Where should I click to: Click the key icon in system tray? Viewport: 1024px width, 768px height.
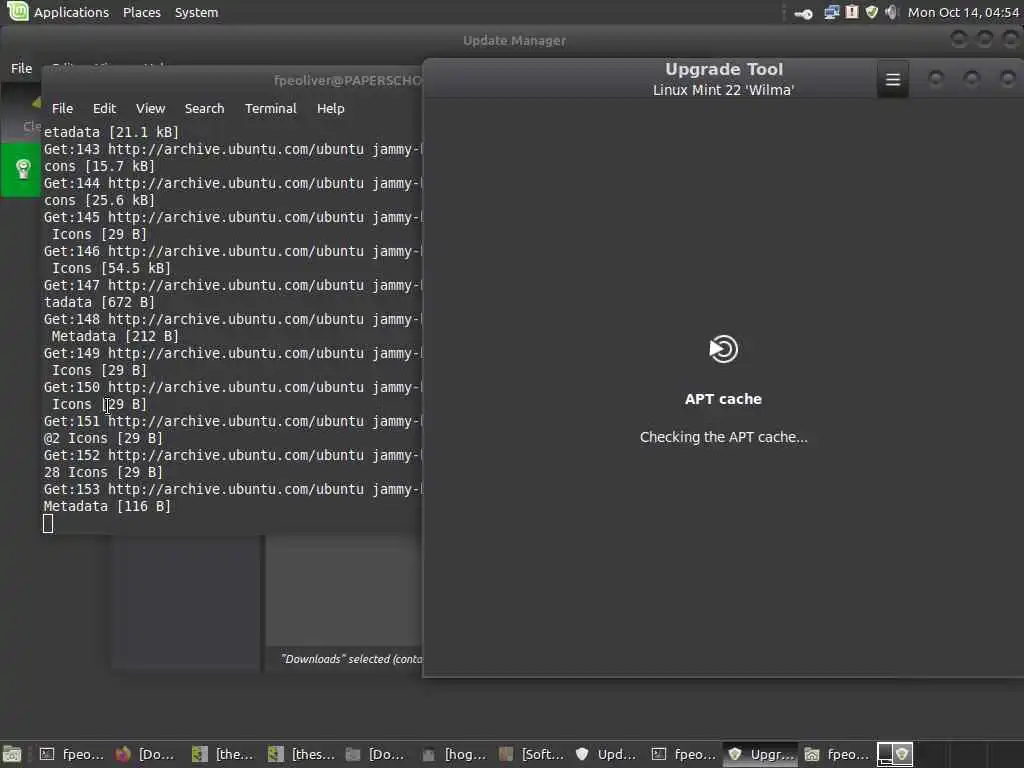click(804, 13)
